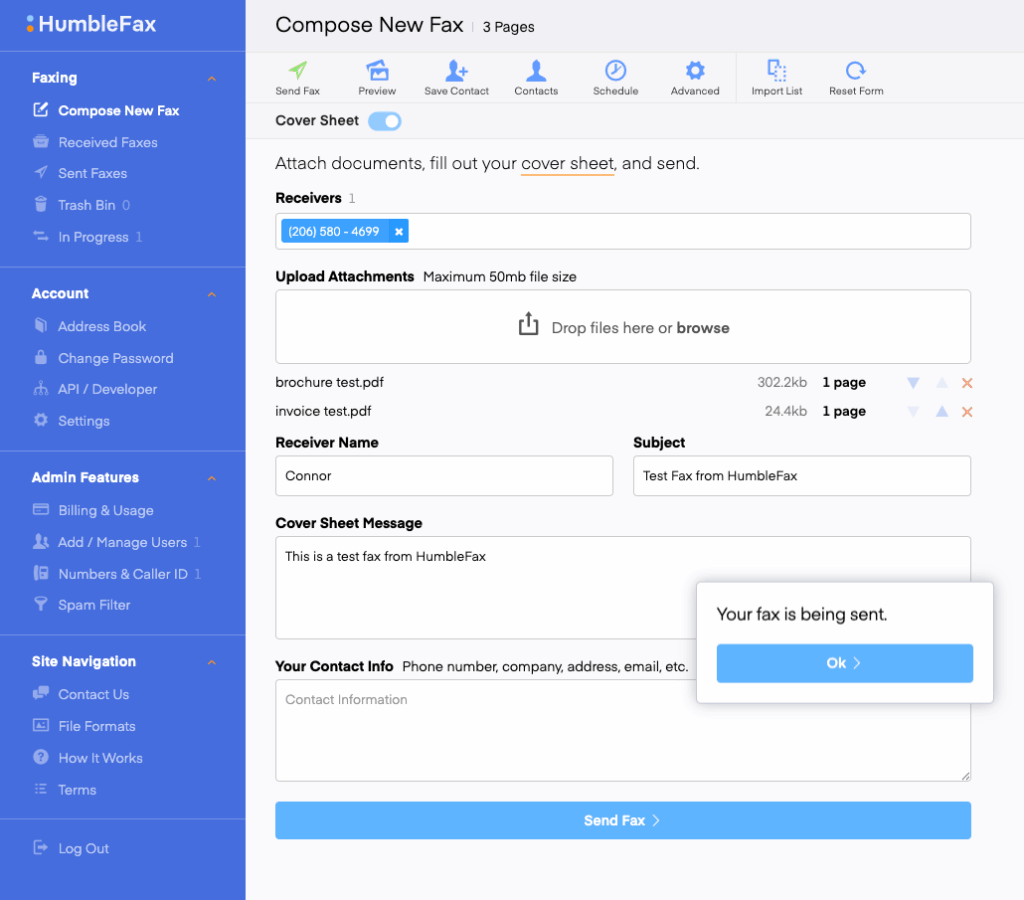Open Advanced settings gear icon
Screen dimensions: 1024x900
(x=695, y=72)
